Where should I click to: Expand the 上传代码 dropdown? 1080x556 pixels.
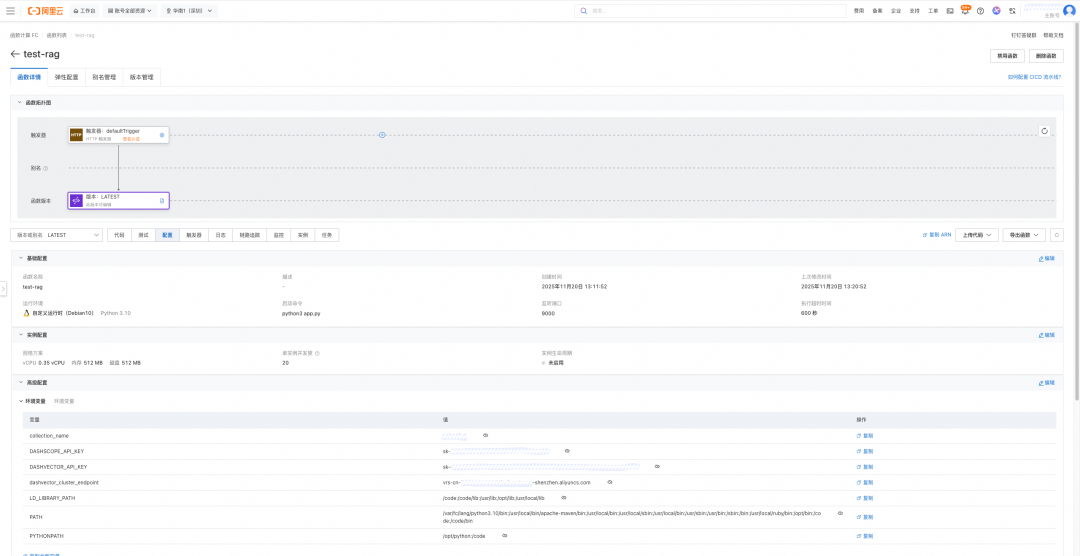coord(976,235)
